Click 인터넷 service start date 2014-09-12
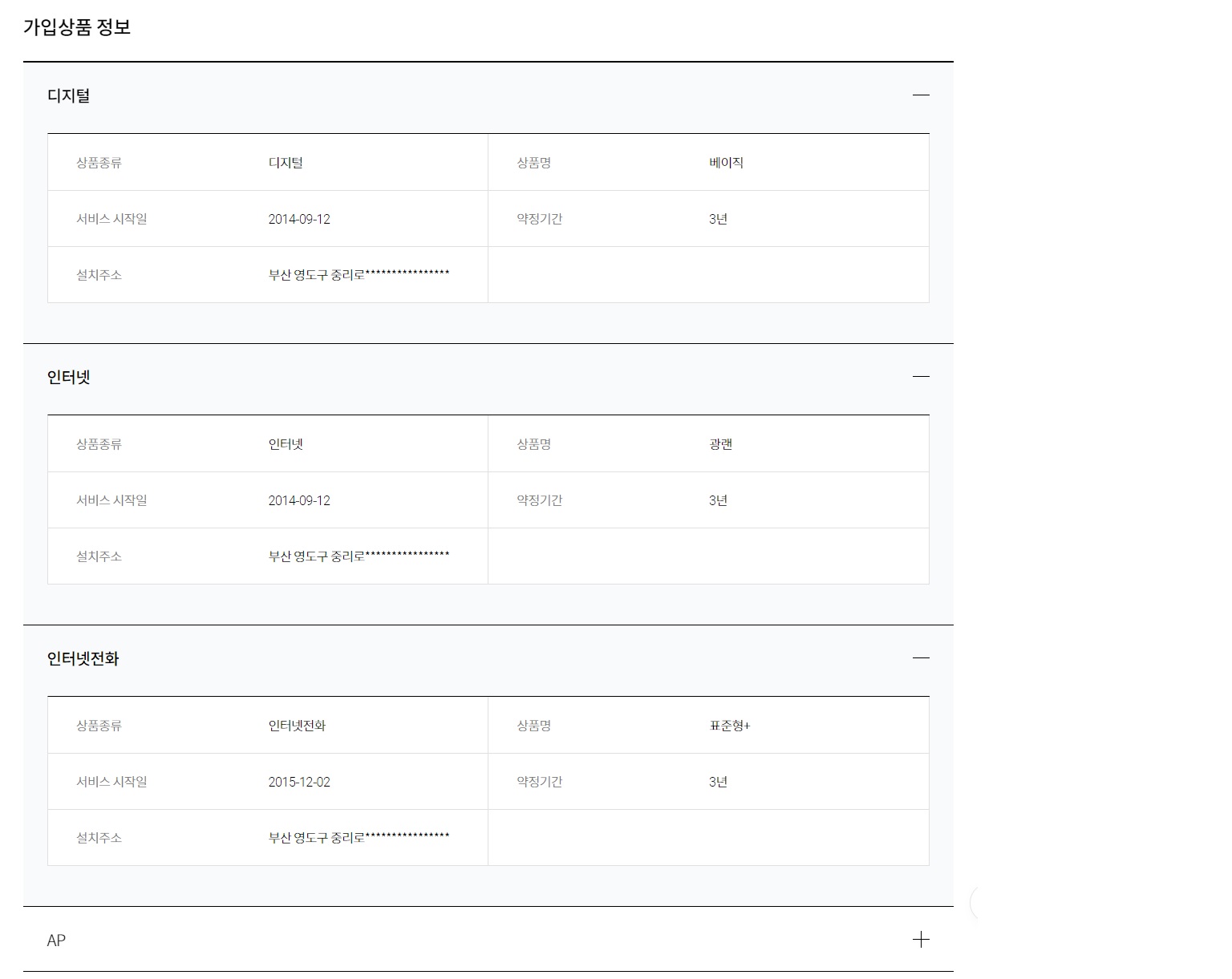The width and height of the screenshot is (1232, 979). (299, 500)
